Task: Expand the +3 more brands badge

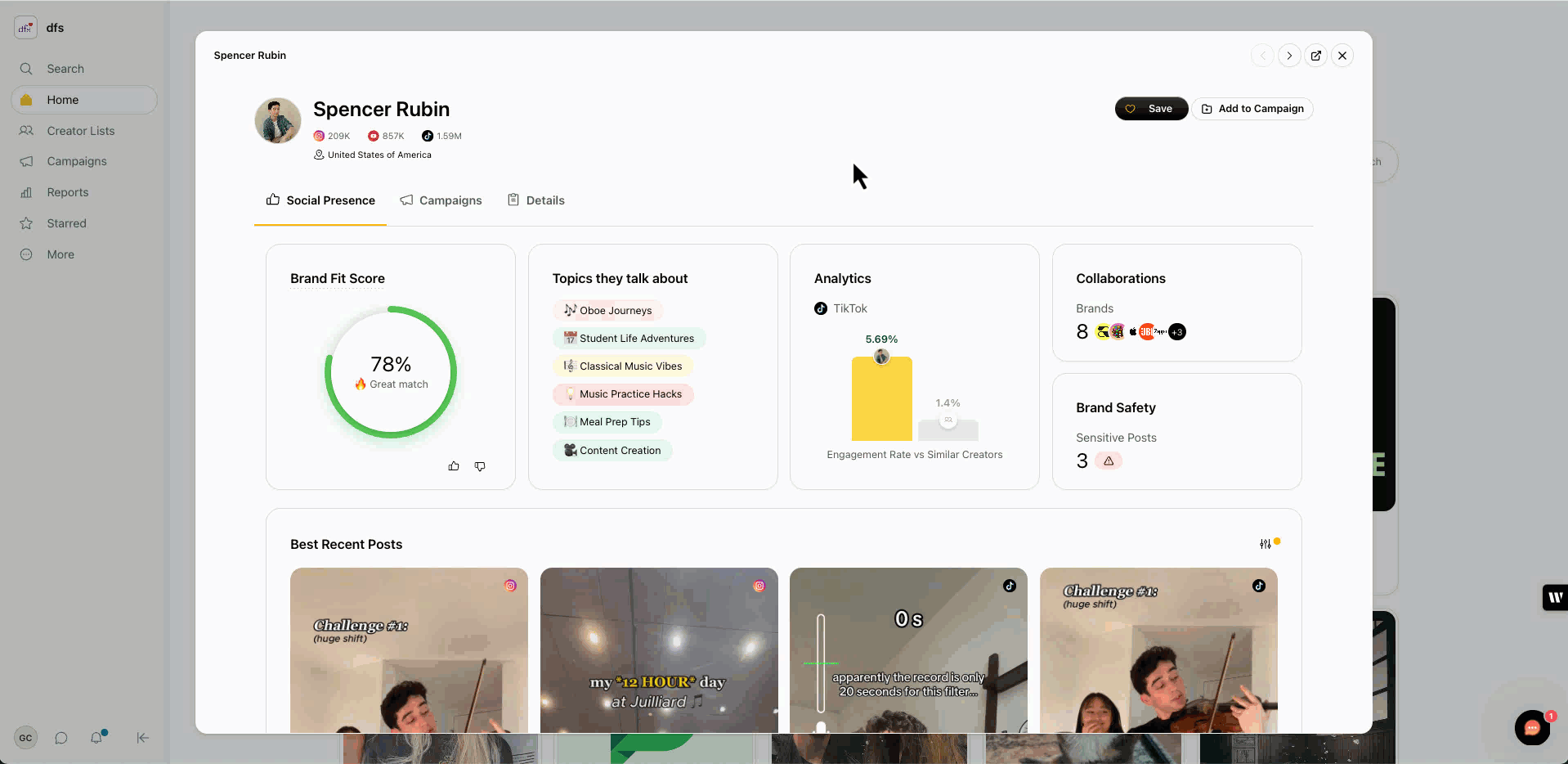Action: pyautogui.click(x=1177, y=331)
